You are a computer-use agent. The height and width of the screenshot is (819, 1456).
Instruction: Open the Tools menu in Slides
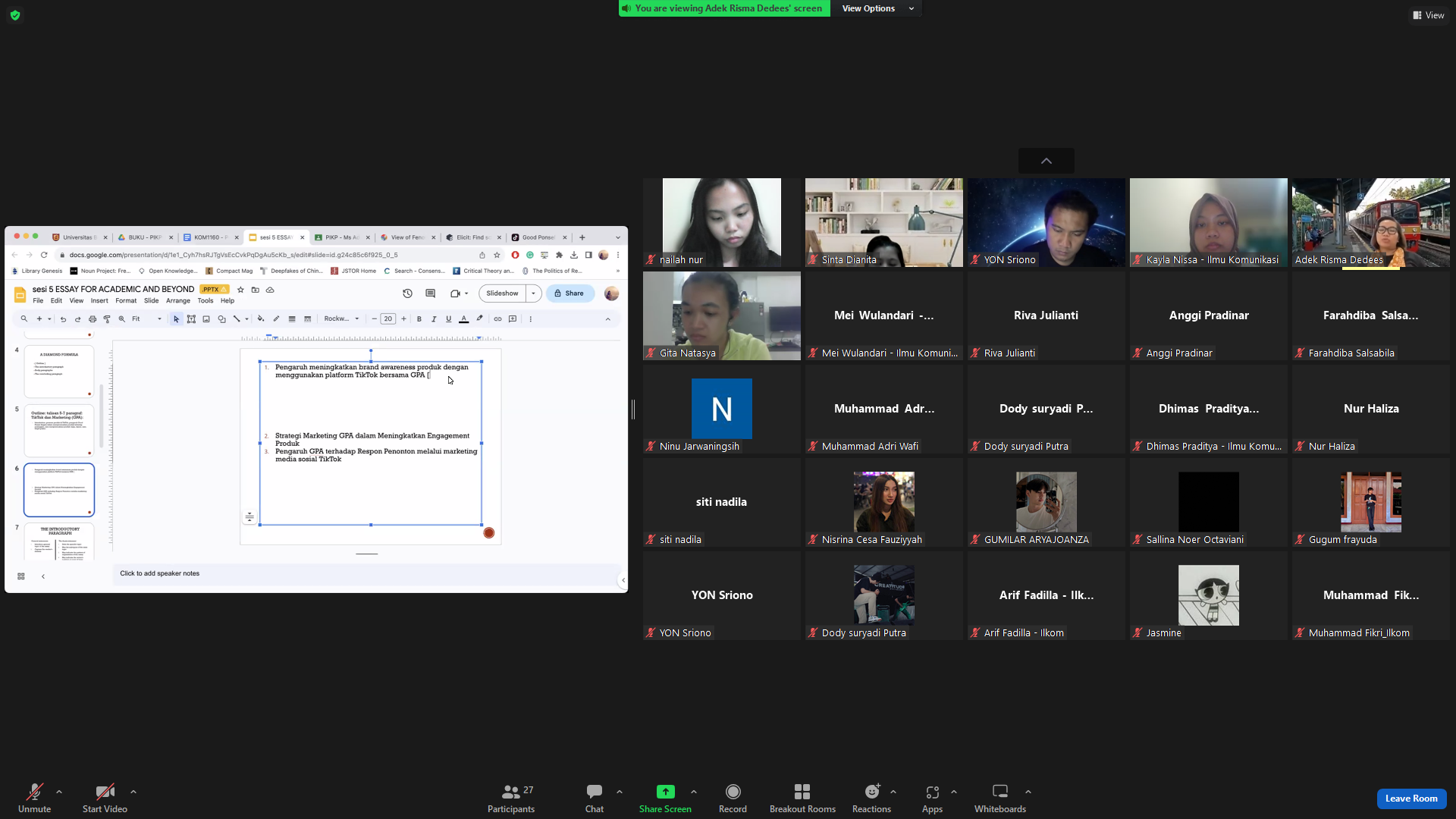(206, 301)
